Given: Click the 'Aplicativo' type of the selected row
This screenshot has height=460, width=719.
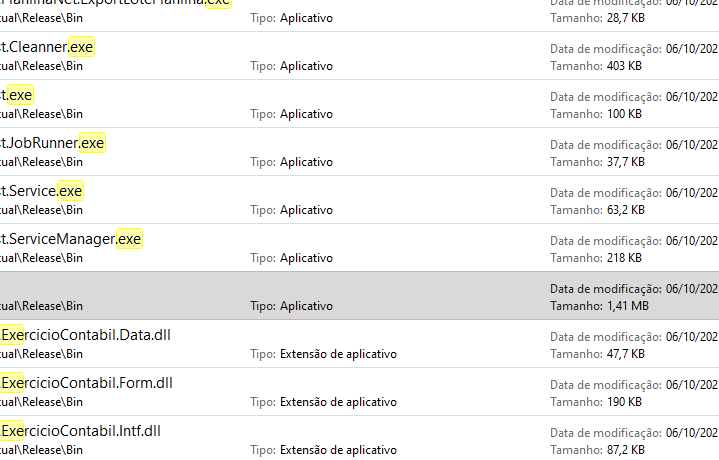Looking at the screenshot, I should pyautogui.click(x=306, y=306).
